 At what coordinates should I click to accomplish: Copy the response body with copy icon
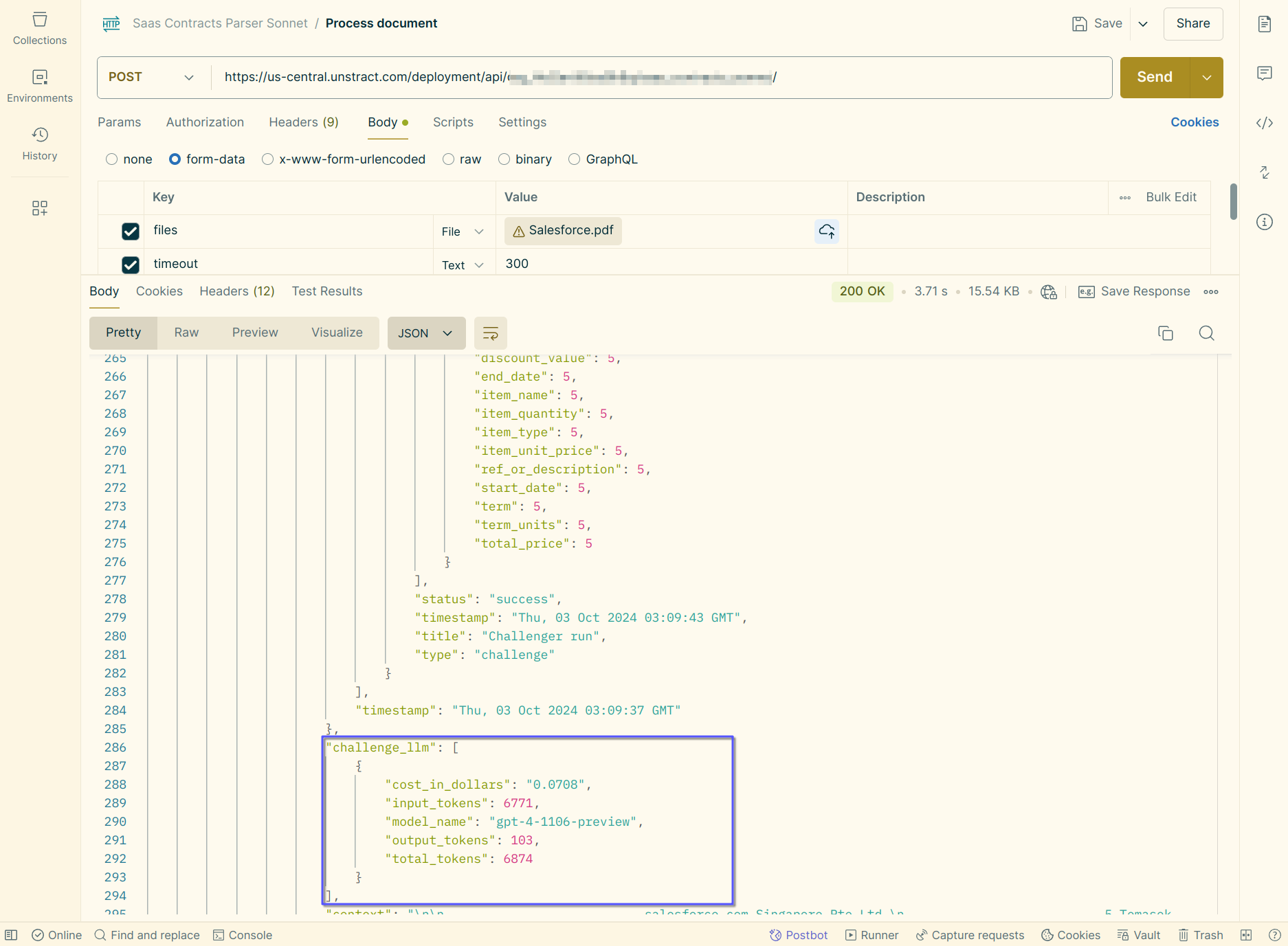tap(1166, 333)
